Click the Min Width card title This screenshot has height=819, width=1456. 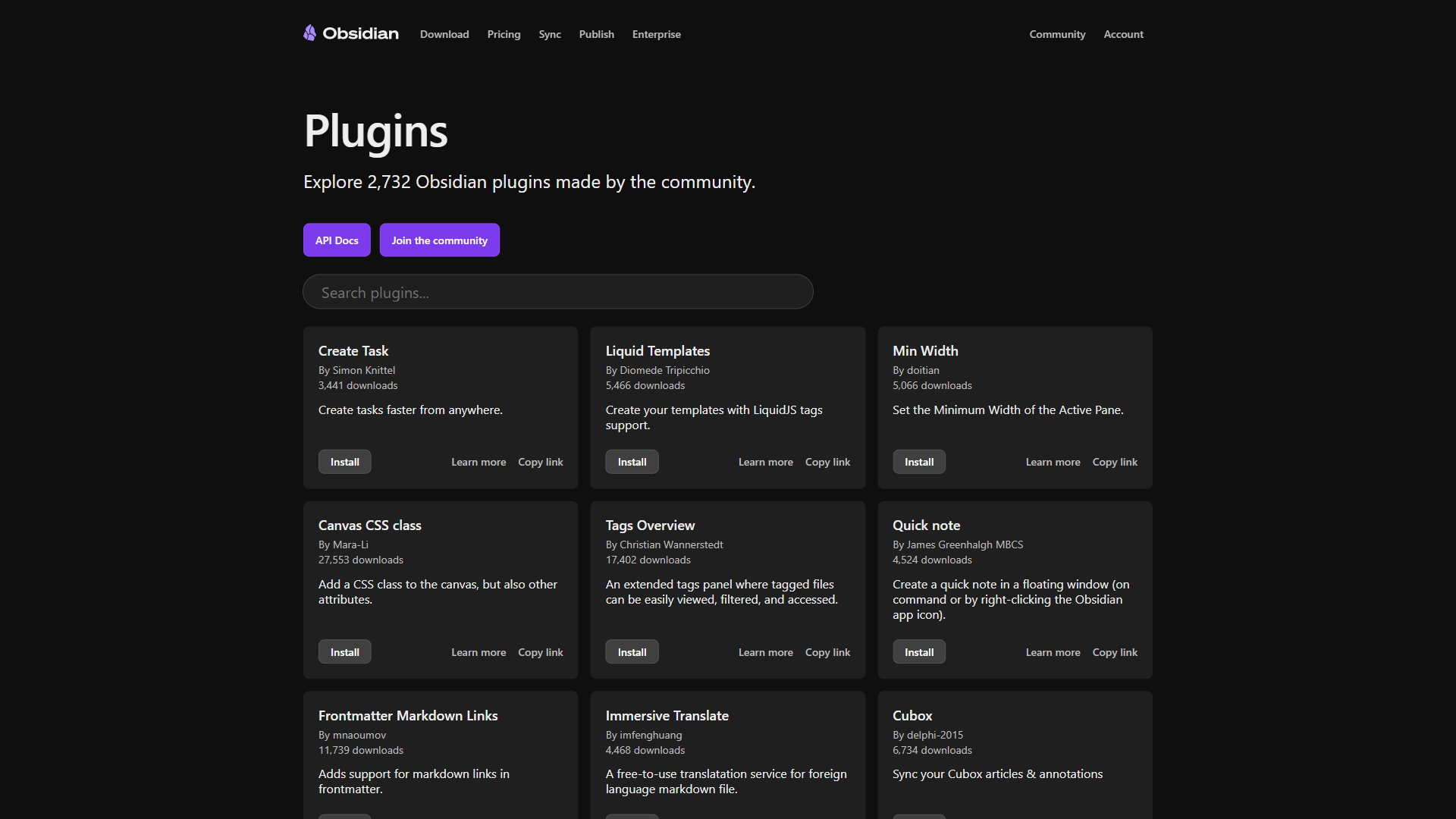[x=925, y=351]
